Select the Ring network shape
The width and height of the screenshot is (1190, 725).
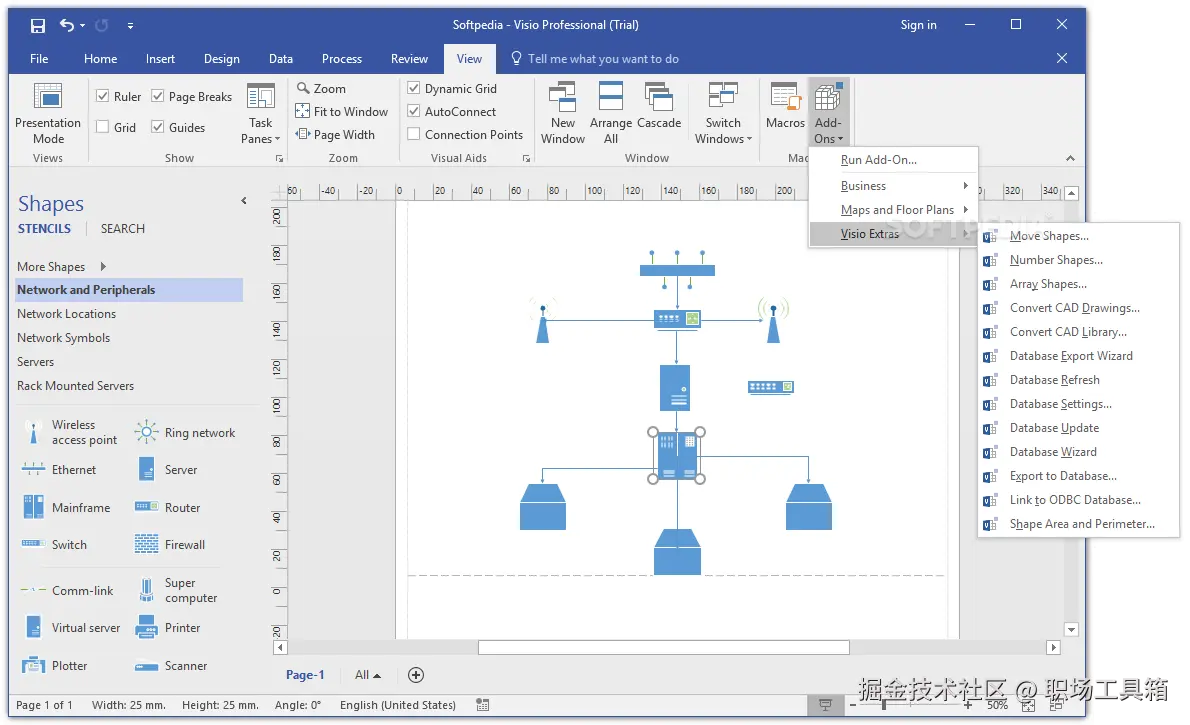tap(185, 433)
